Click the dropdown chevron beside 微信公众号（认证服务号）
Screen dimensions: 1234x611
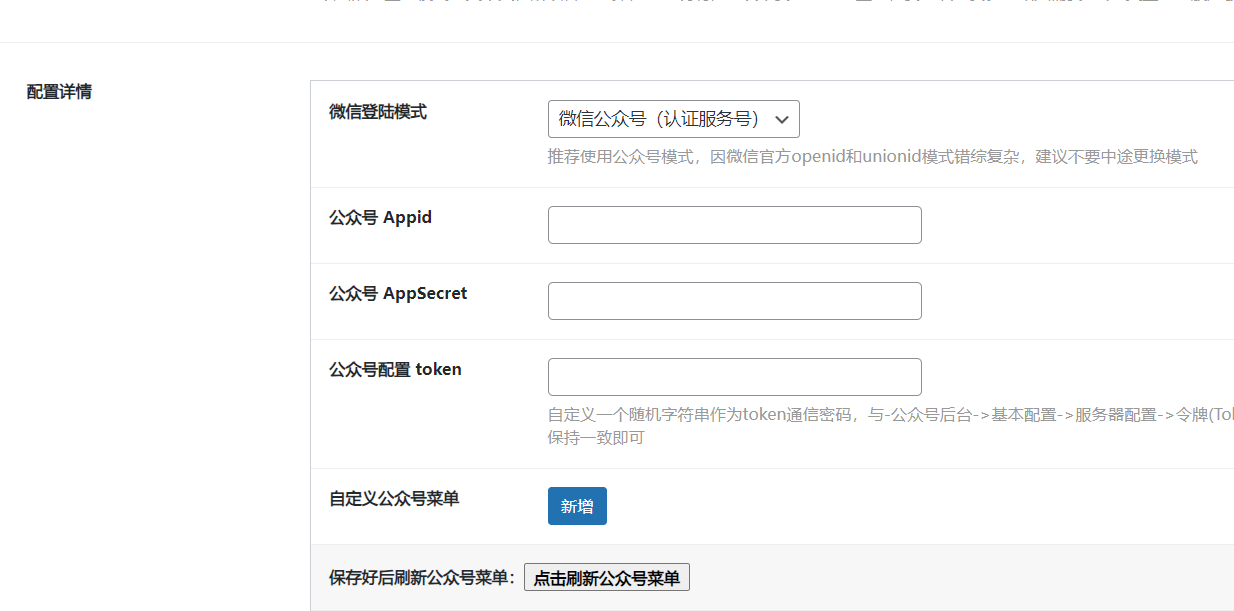(783, 118)
